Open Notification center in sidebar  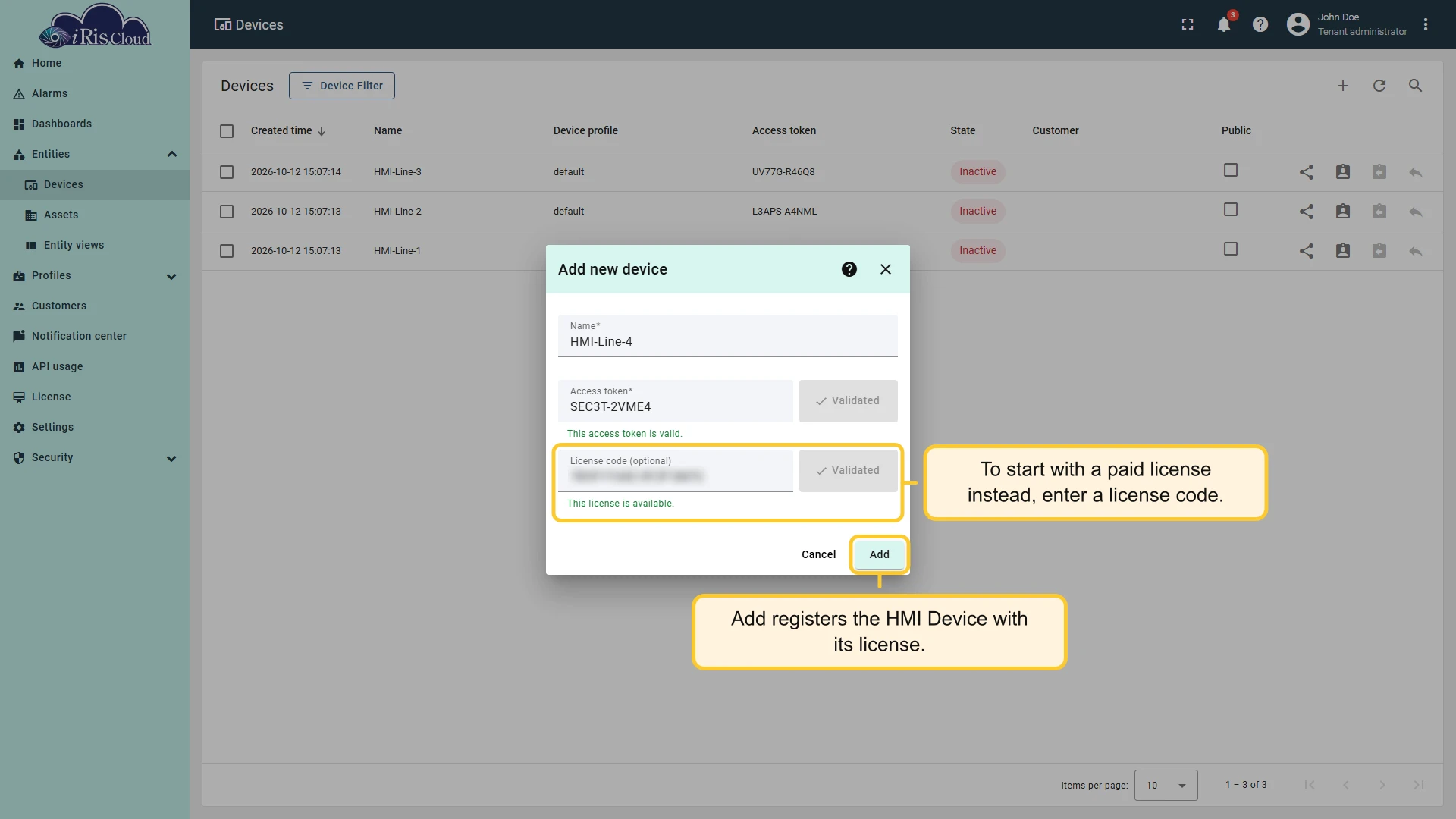95,336
